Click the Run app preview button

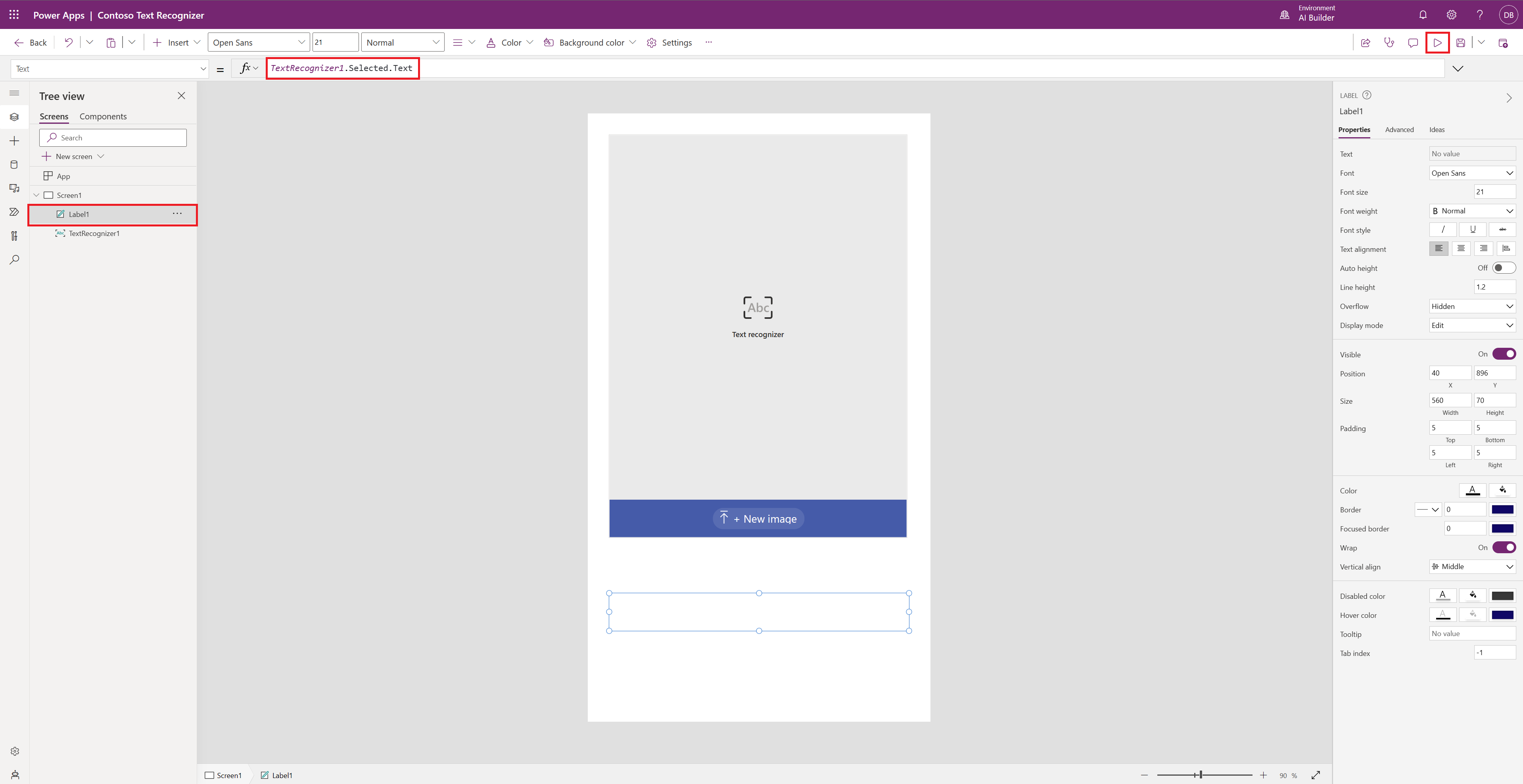click(x=1437, y=42)
